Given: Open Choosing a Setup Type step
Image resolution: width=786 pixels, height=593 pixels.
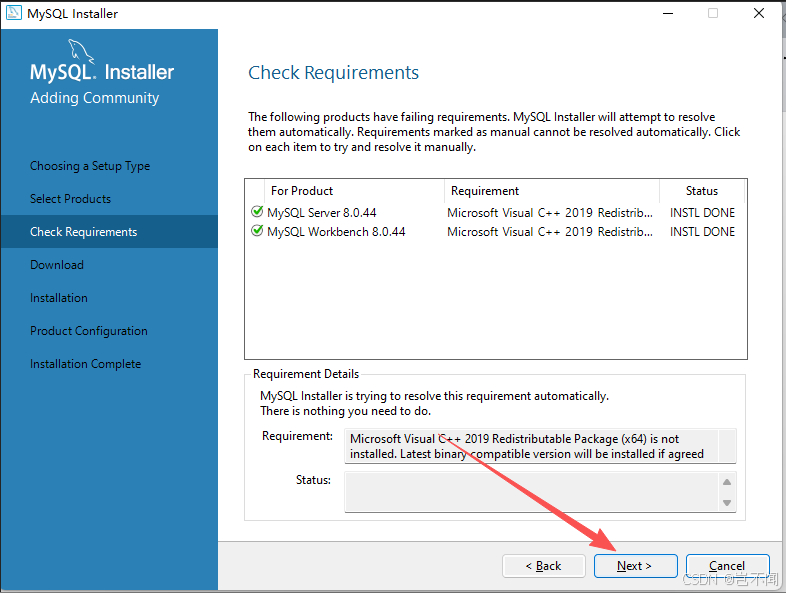Looking at the screenshot, I should (90, 166).
